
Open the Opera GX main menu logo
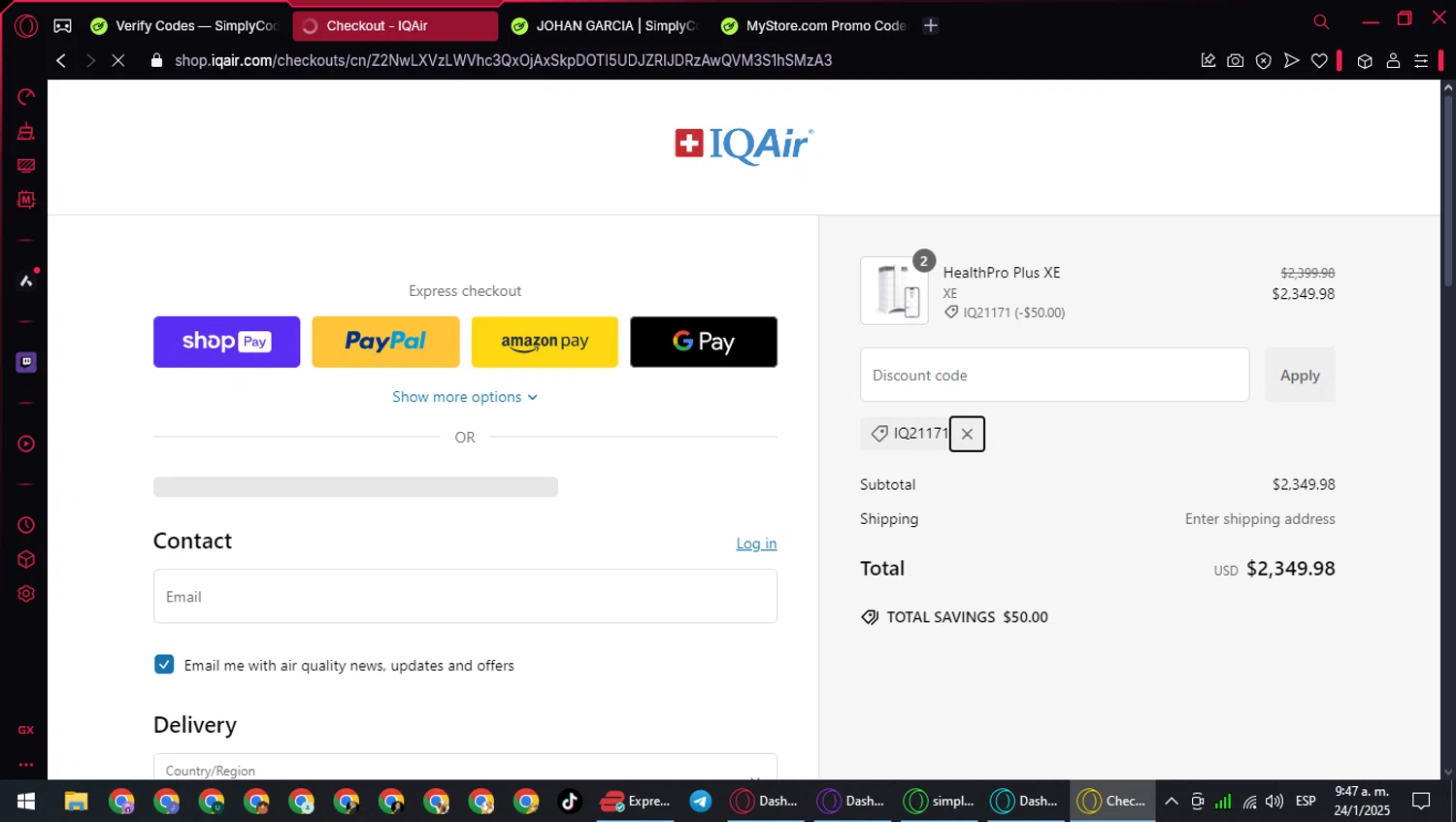tap(26, 26)
